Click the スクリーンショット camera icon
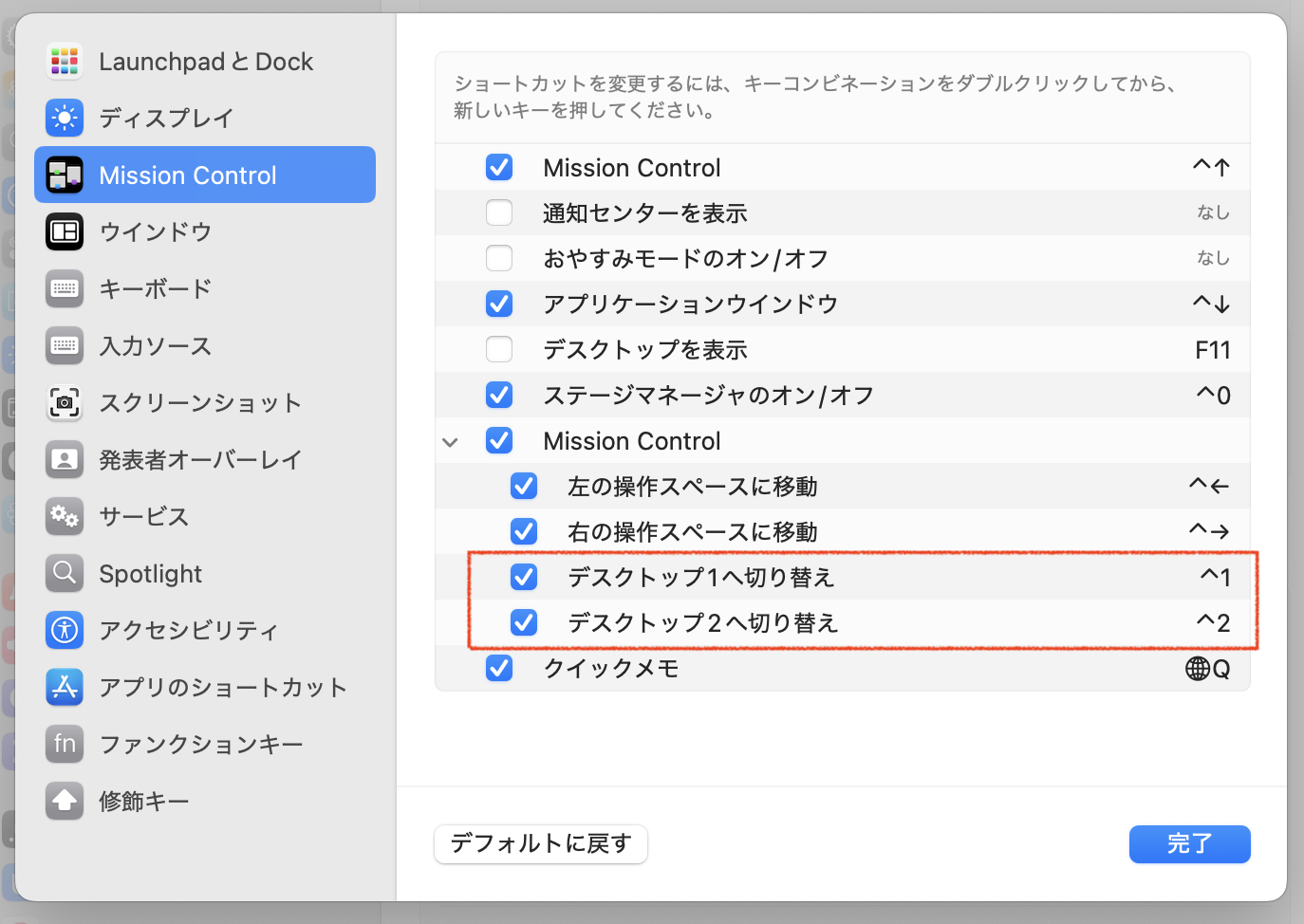1304x924 pixels. click(x=65, y=403)
